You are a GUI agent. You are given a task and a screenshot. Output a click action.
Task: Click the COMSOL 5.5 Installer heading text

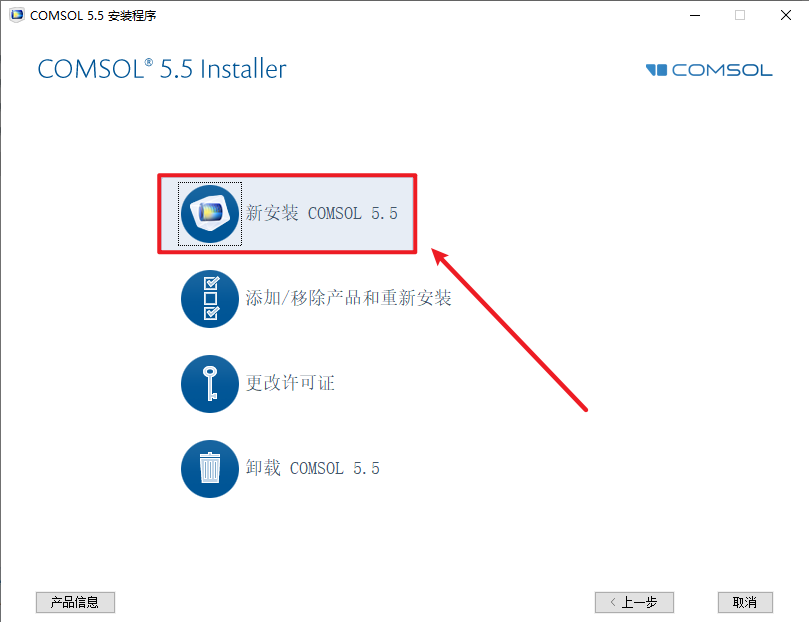[161, 69]
